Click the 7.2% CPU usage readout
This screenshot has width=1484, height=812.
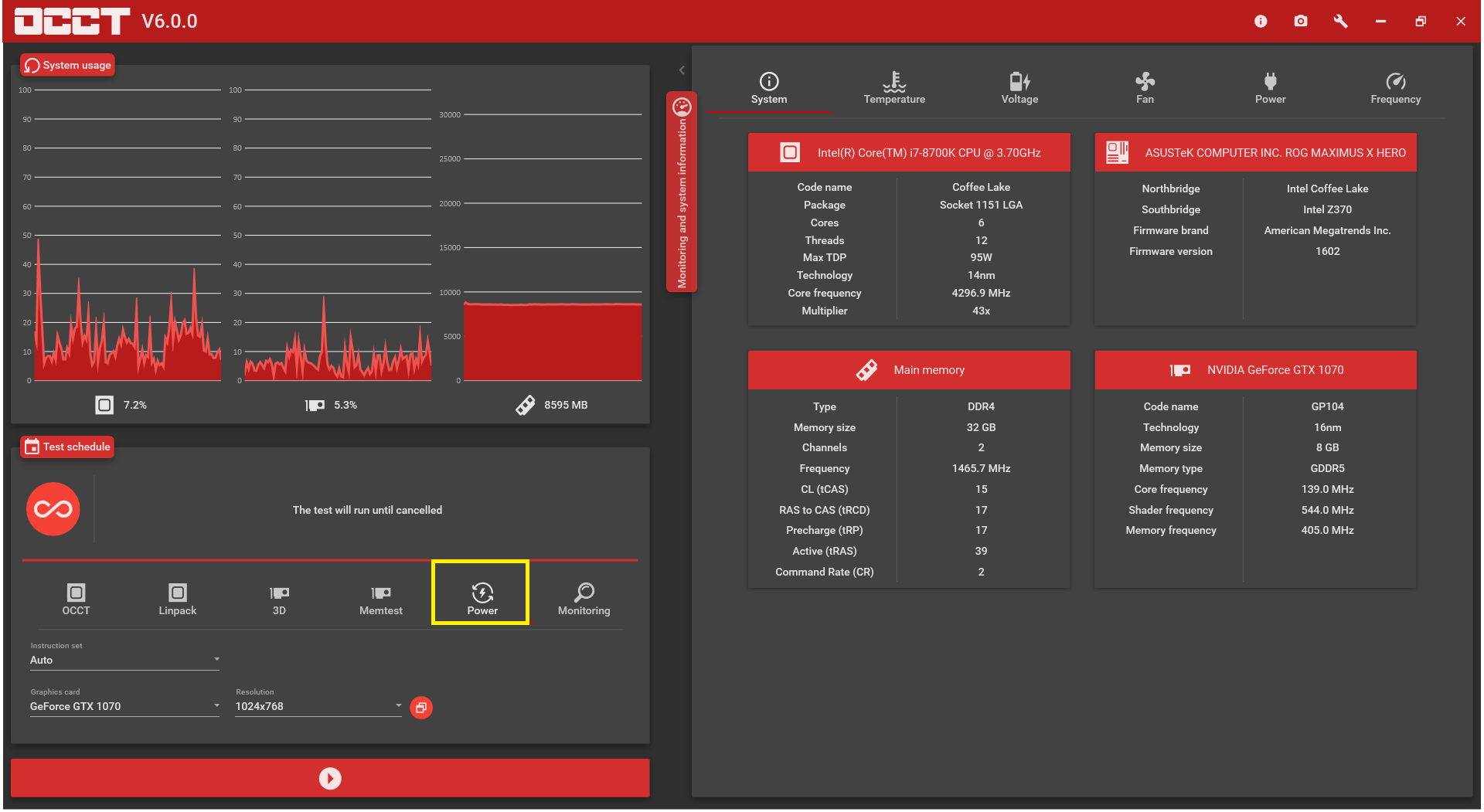tap(135, 405)
